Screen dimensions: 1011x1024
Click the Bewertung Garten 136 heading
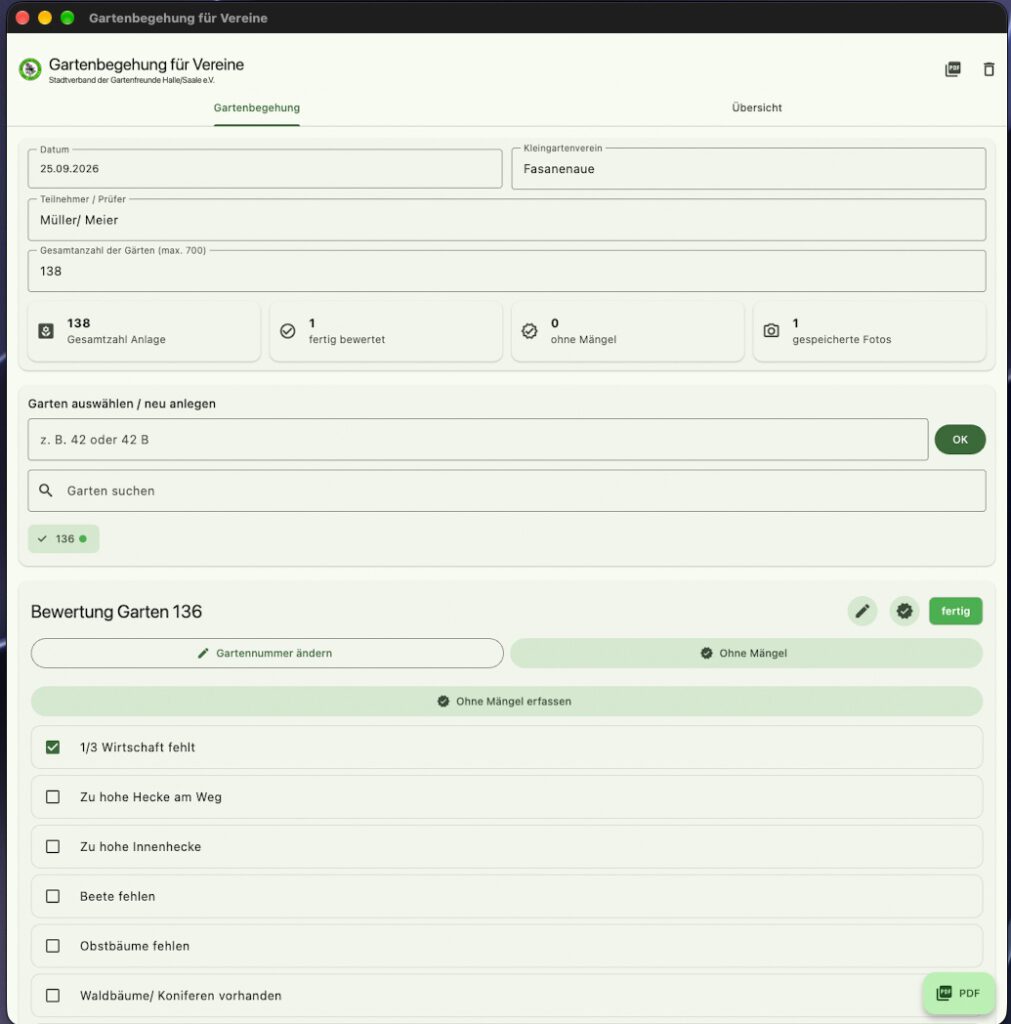coord(116,612)
